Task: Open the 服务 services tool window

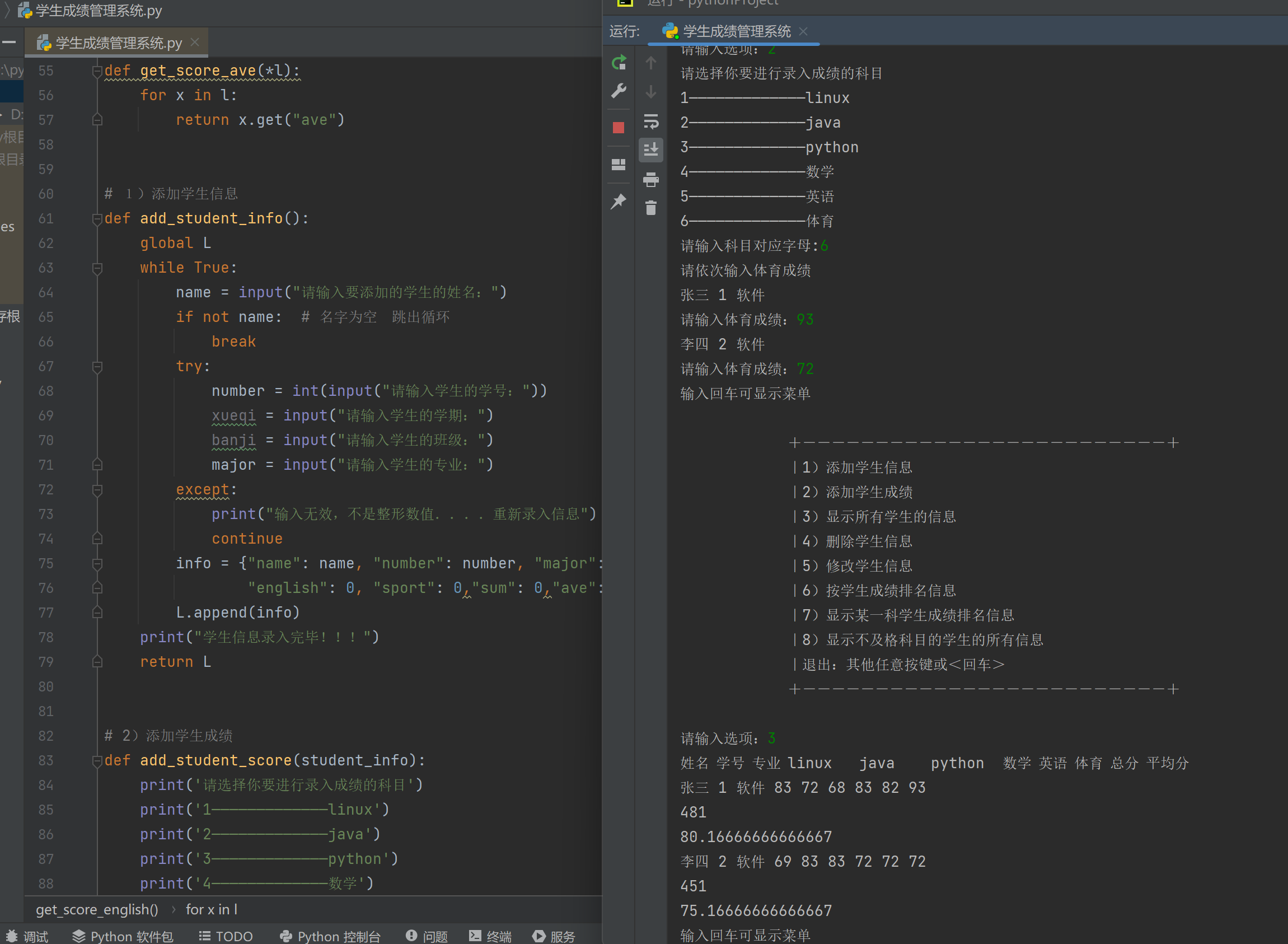Action: point(554,936)
